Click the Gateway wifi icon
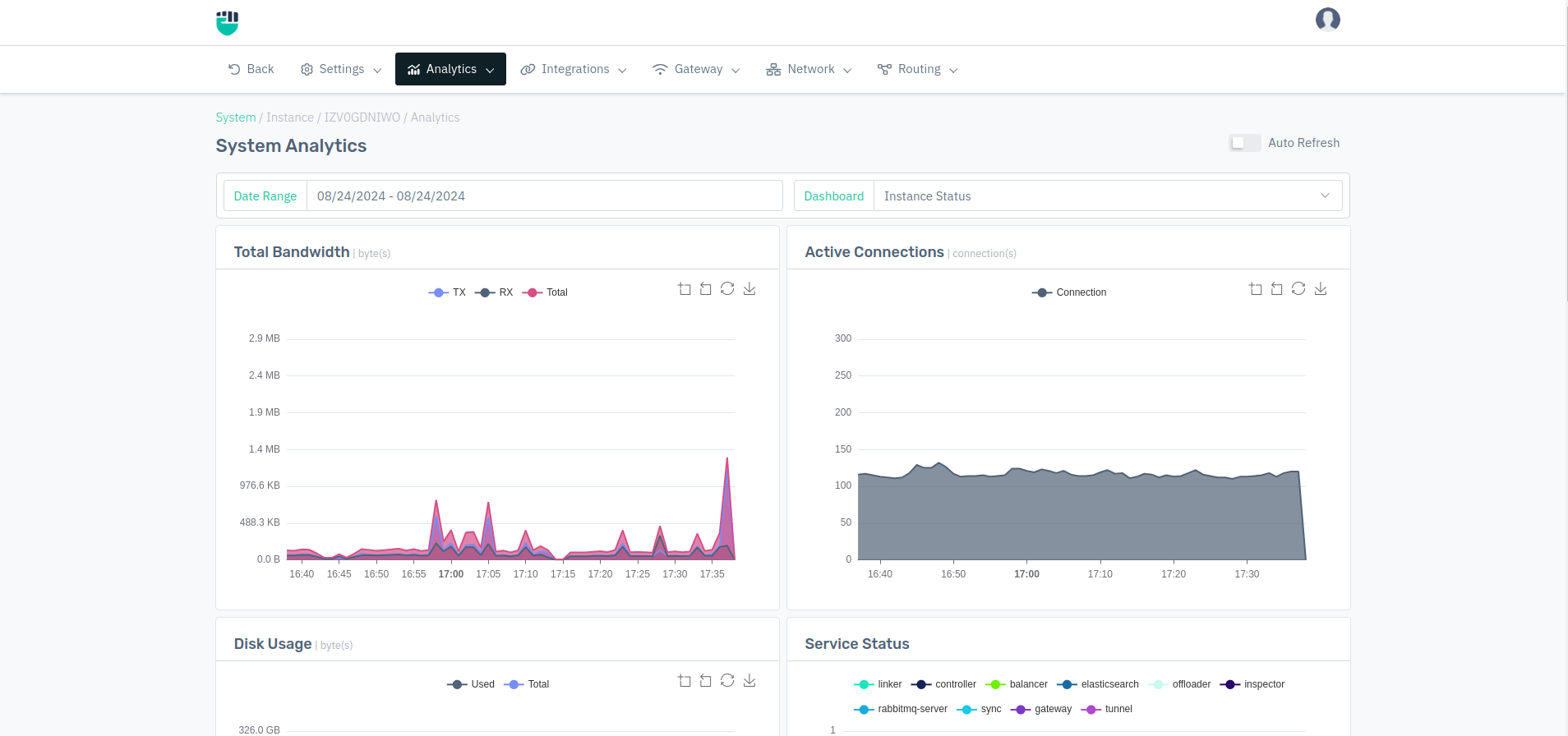Image resolution: width=1568 pixels, height=736 pixels. pyautogui.click(x=660, y=70)
